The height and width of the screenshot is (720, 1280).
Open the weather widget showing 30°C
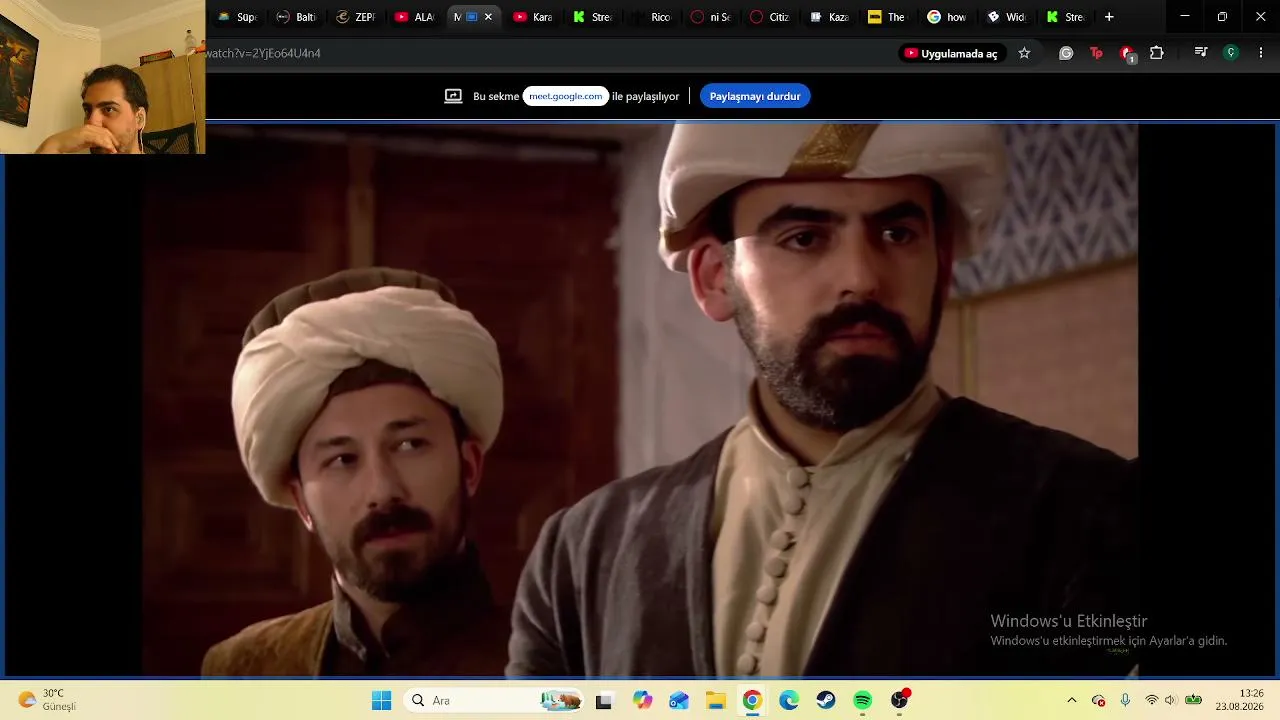pos(48,700)
